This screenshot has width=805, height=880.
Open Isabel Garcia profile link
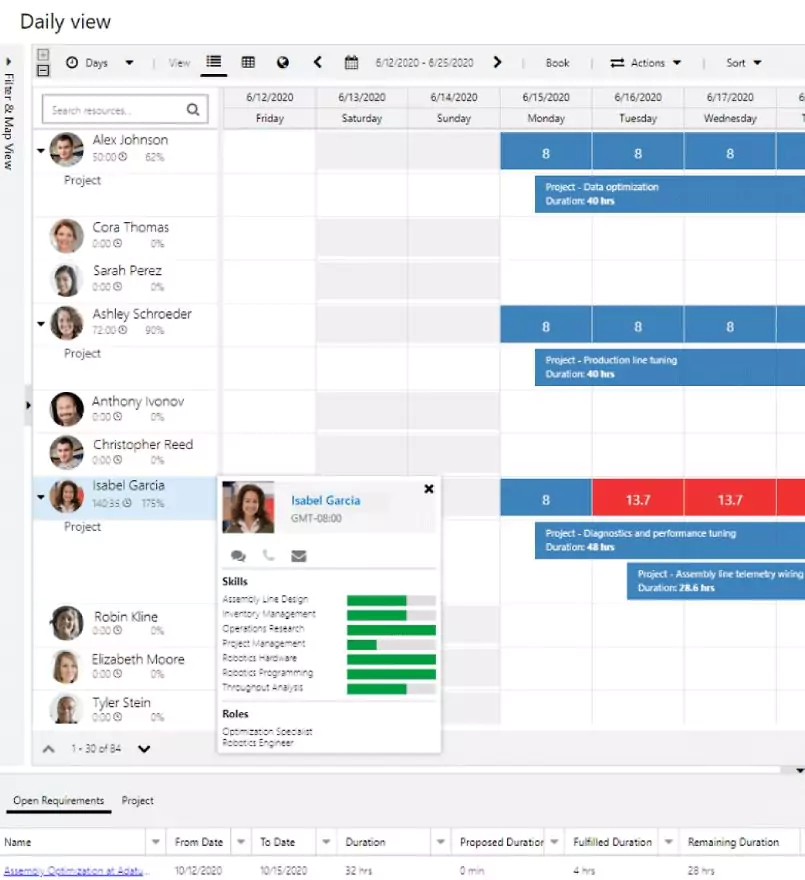coord(325,500)
